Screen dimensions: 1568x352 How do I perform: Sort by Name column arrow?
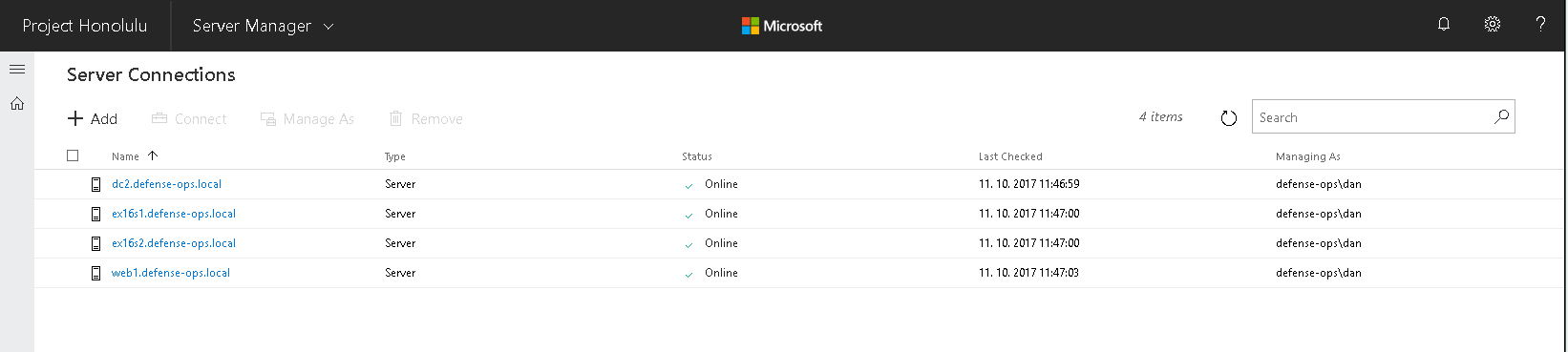(153, 155)
